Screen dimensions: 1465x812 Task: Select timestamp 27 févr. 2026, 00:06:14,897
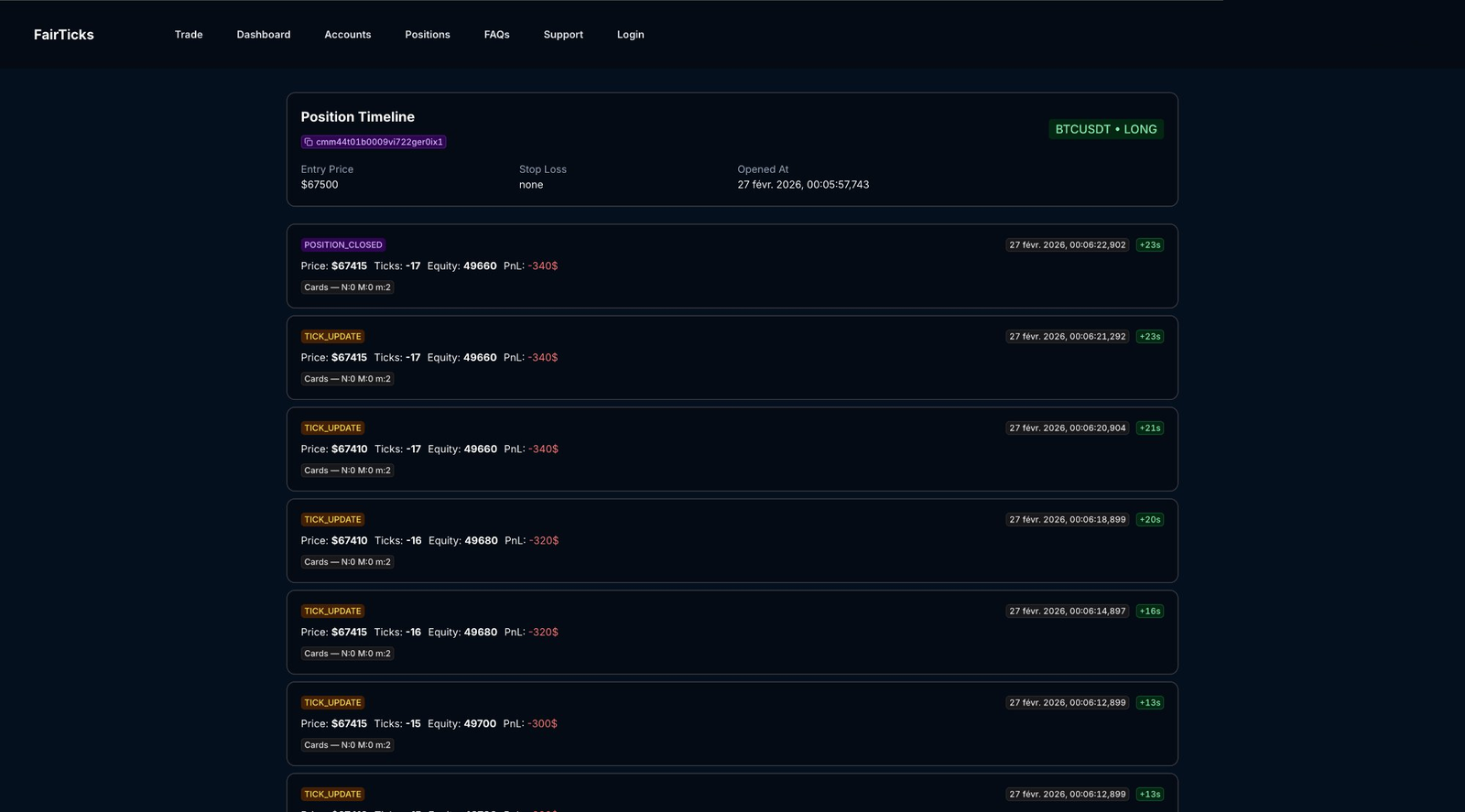tap(1068, 612)
